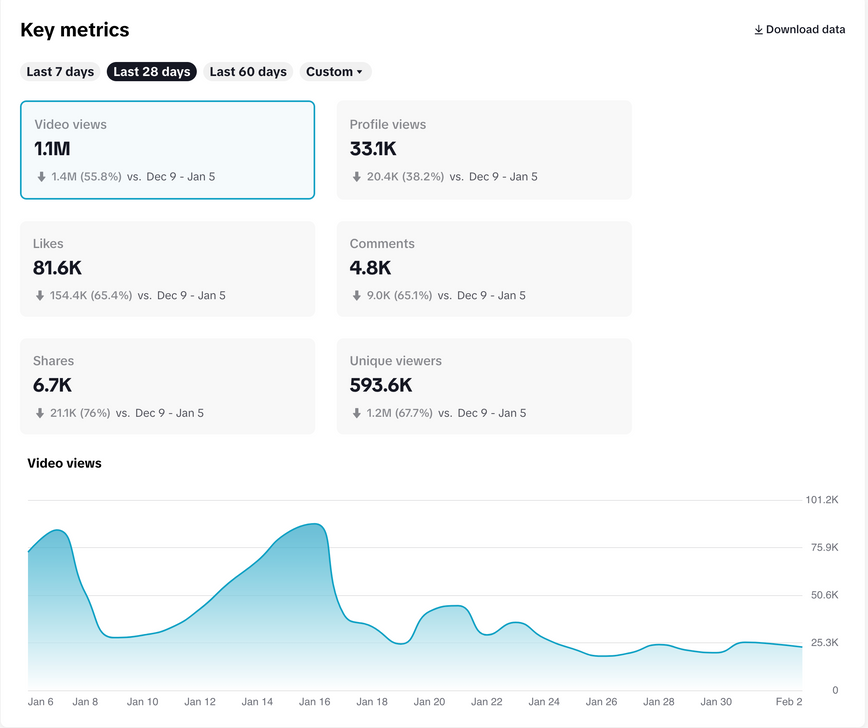View the Unique viewers metric card
Viewport: 868px width, 728px height.
tap(484, 386)
